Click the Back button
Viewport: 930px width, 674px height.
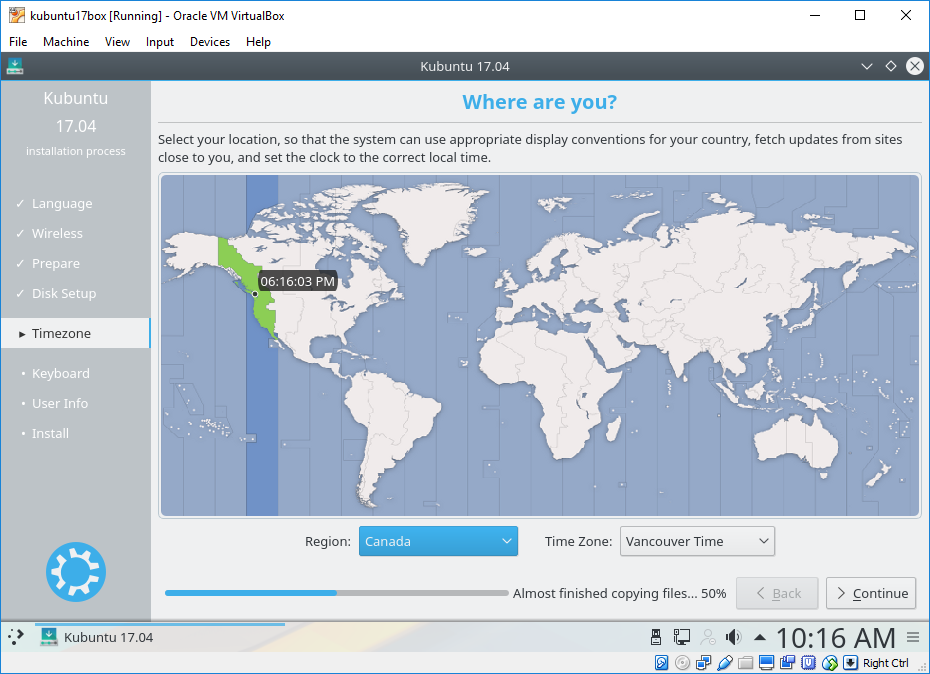click(777, 593)
